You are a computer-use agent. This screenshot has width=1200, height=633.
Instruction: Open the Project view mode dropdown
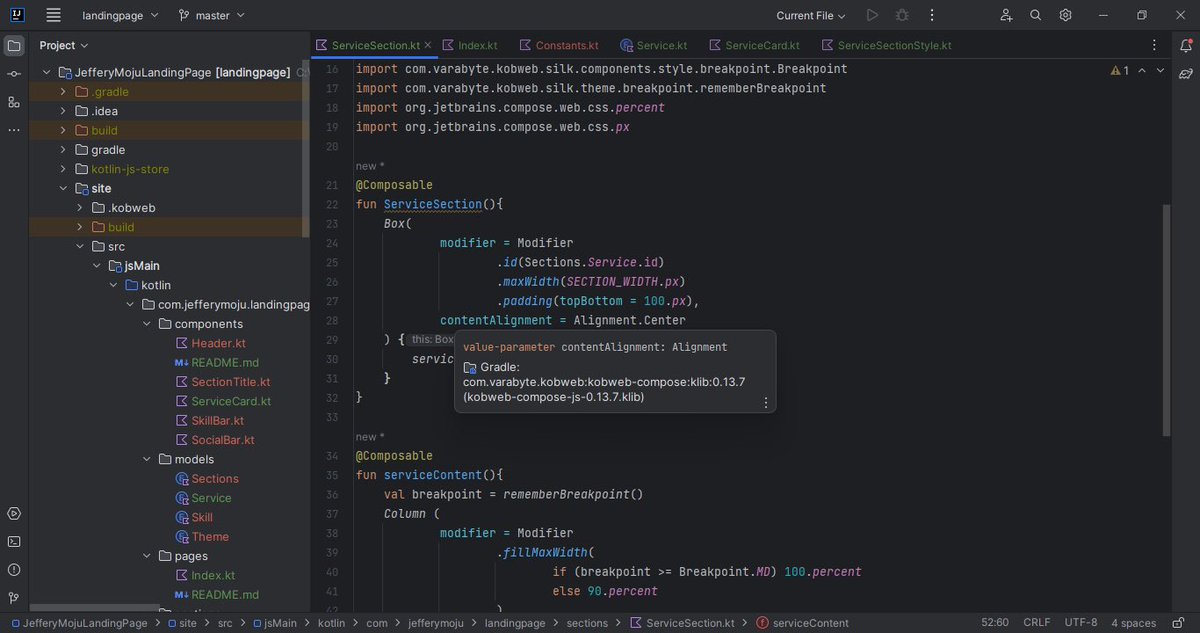[x=64, y=45]
